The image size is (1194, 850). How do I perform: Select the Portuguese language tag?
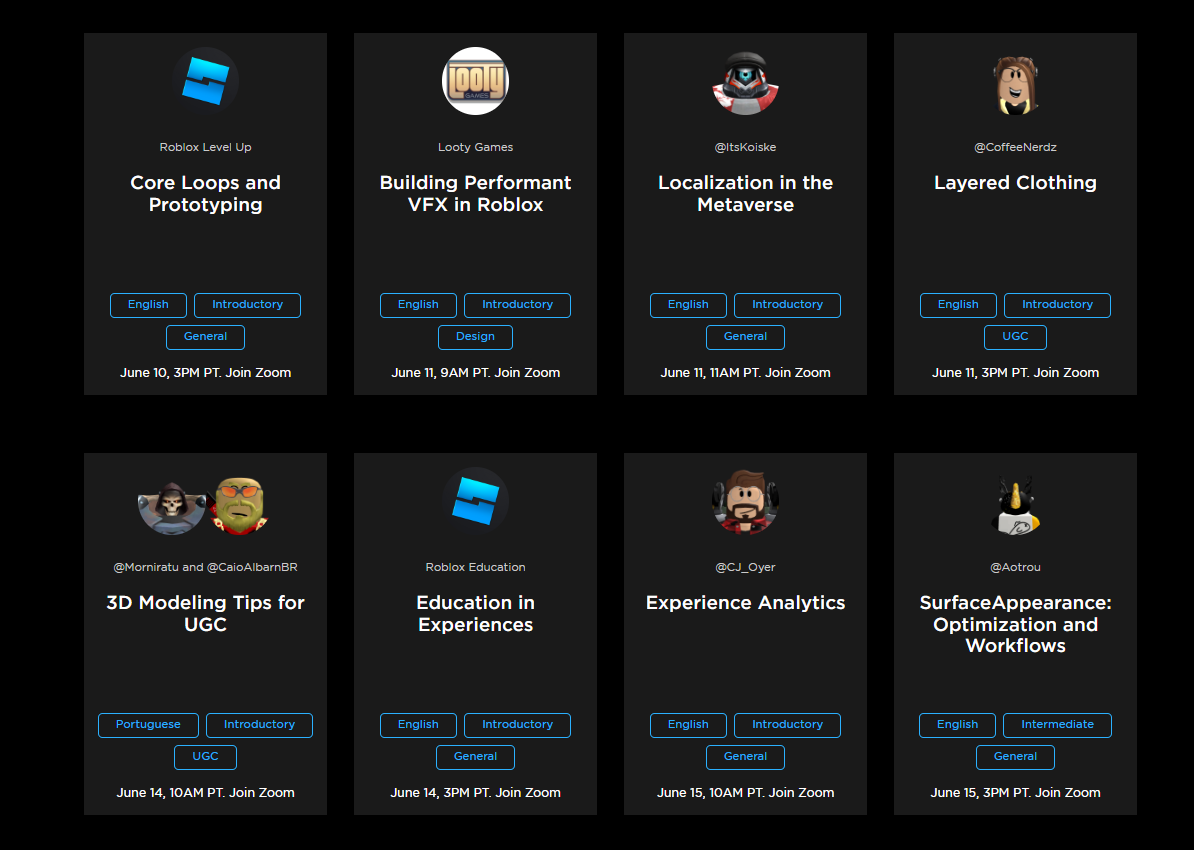point(148,725)
